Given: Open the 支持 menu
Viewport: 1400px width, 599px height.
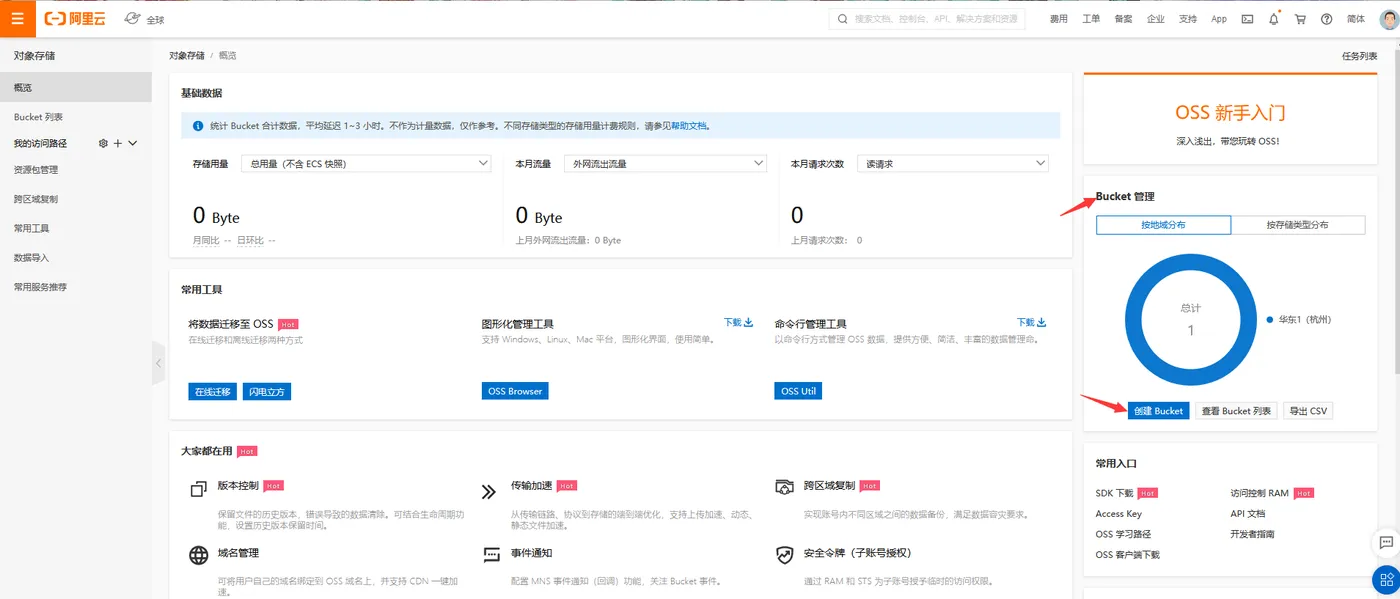Looking at the screenshot, I should [x=1187, y=19].
